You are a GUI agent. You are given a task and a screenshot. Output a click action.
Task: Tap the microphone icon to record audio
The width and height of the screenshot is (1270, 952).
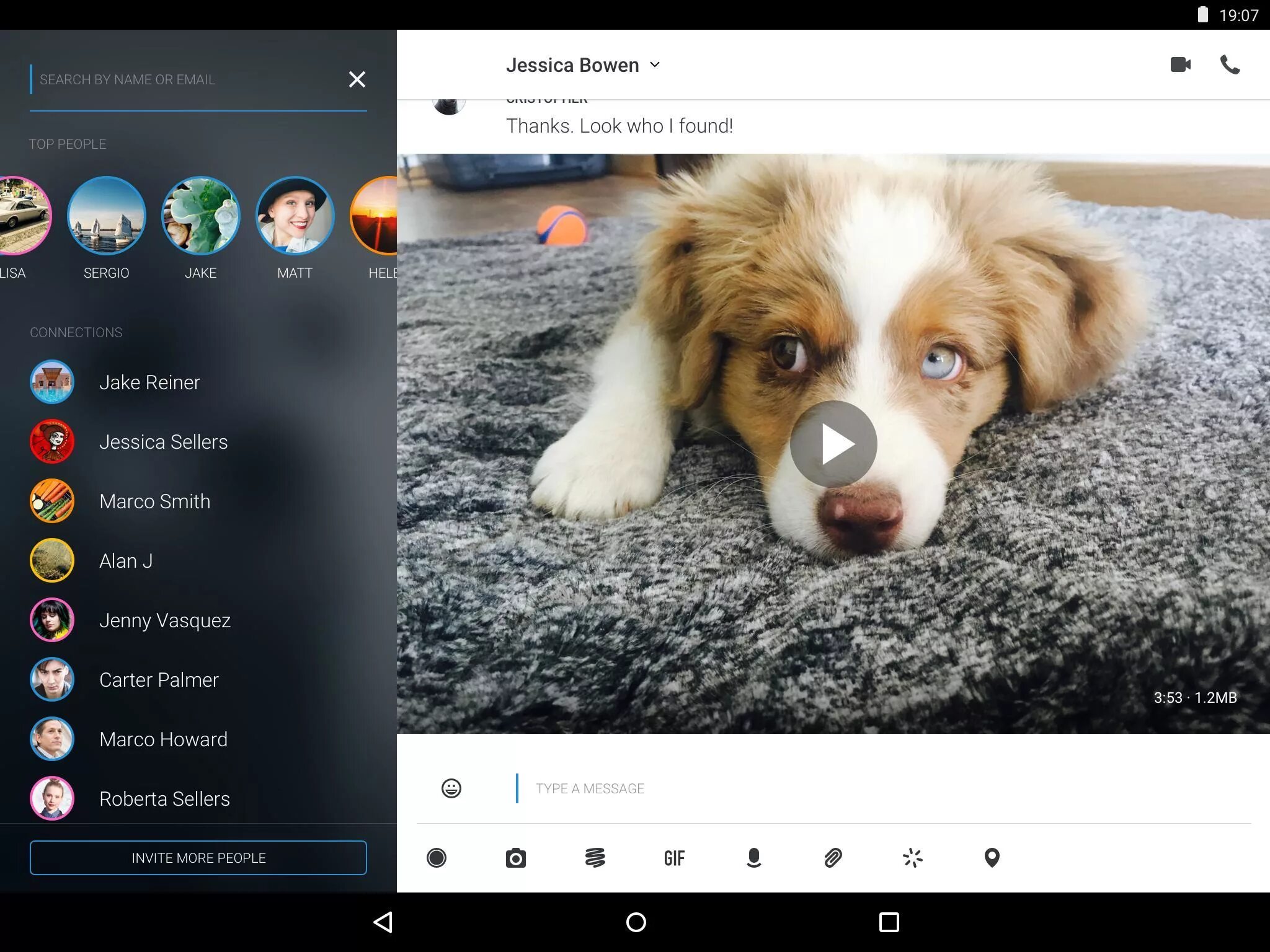point(753,856)
